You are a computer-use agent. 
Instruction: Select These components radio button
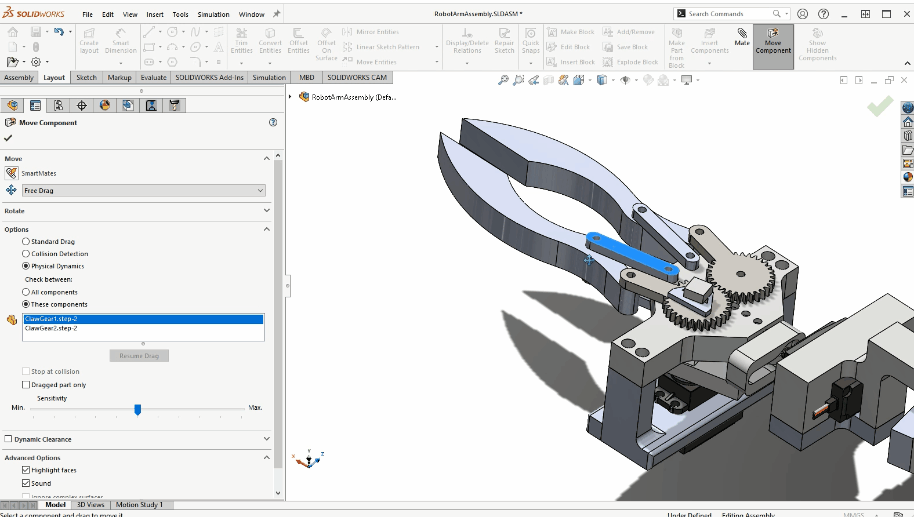coord(26,304)
